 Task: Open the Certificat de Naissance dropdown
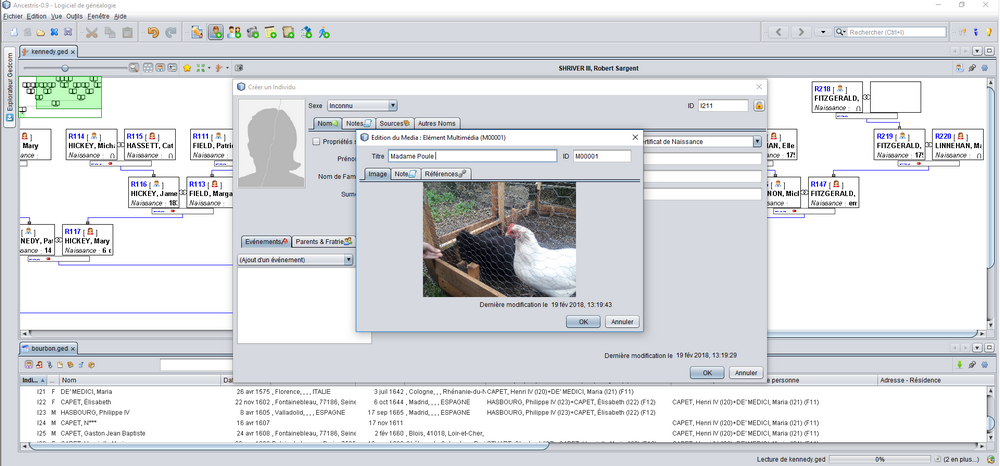click(x=757, y=141)
